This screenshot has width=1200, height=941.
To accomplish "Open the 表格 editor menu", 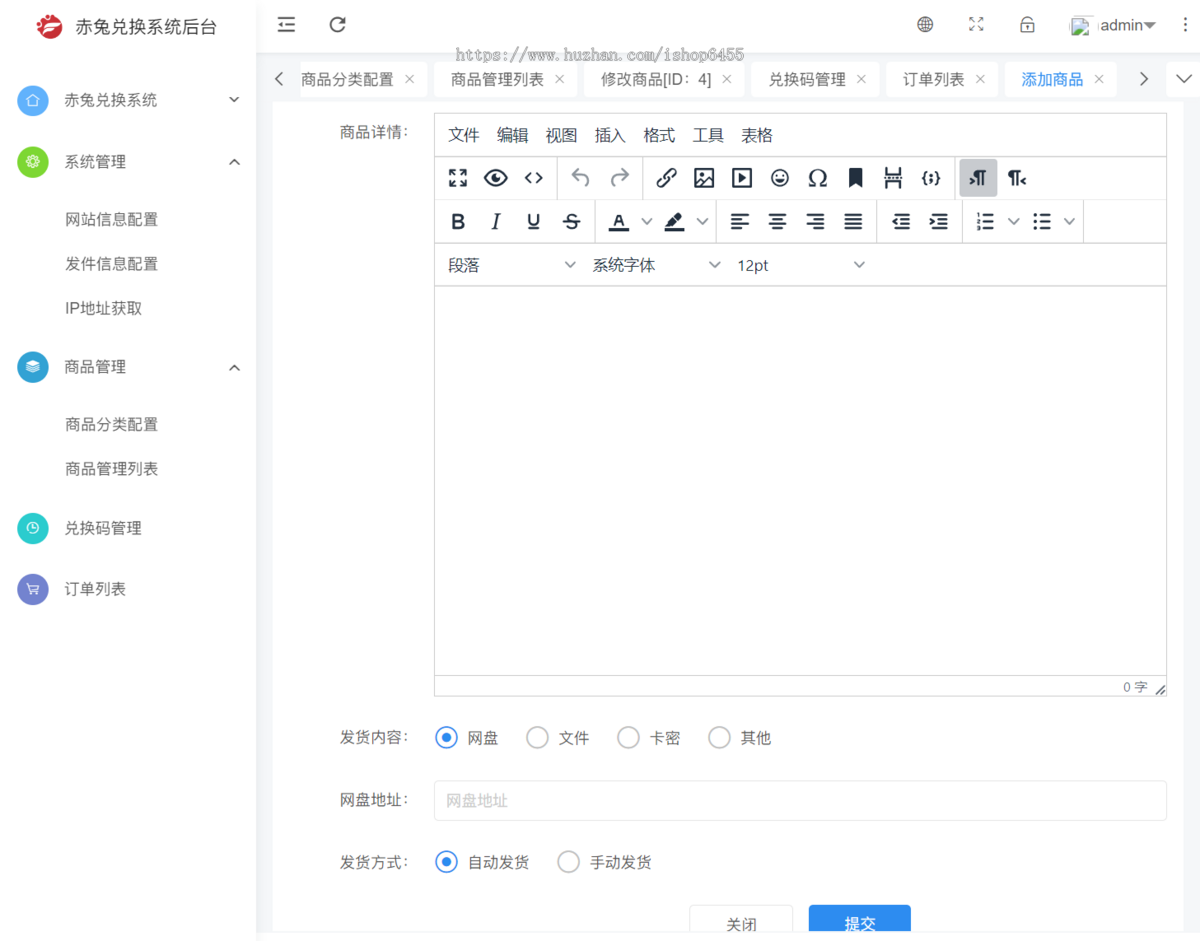I will click(757, 135).
